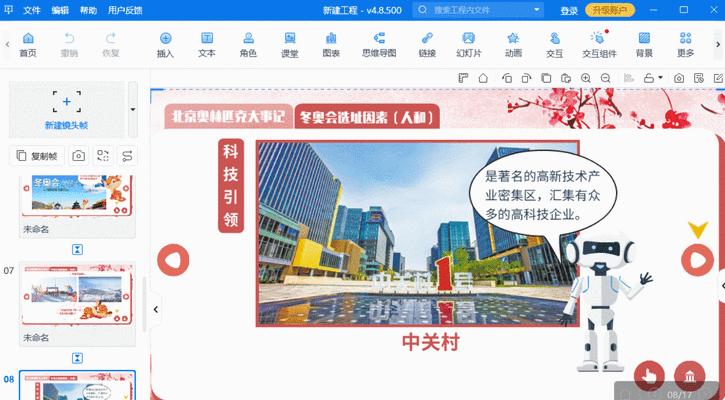Open the 动画 animation tool
Image resolution: width=725 pixels, height=400 pixels.
[513, 45]
